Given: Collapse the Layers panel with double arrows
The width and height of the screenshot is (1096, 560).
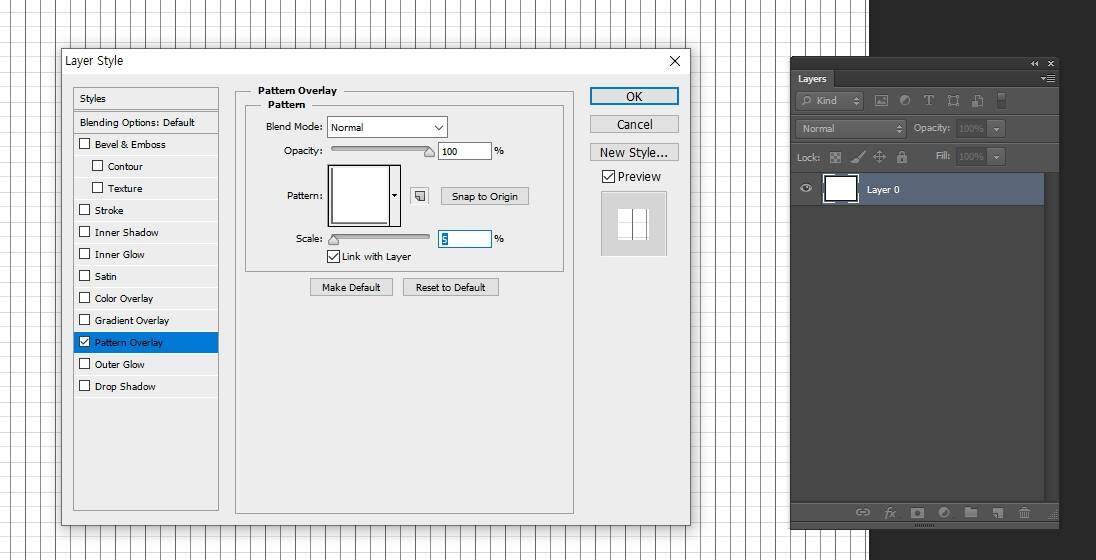Looking at the screenshot, I should tap(1034, 64).
